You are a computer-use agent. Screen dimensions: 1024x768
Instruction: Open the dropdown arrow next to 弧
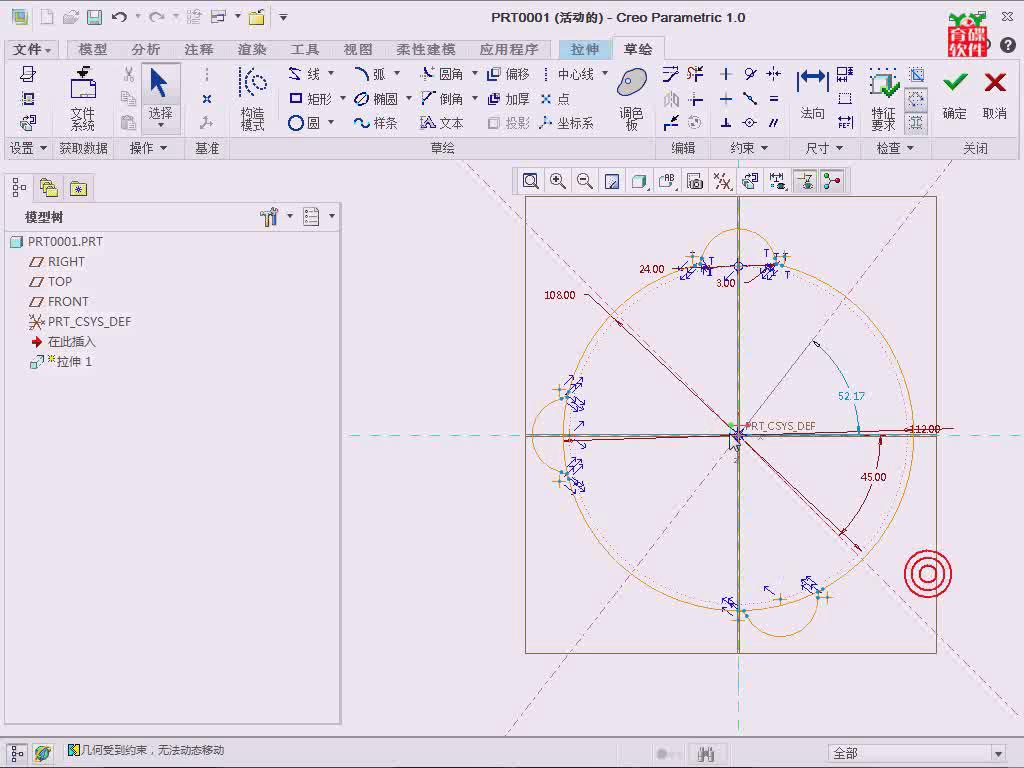click(x=396, y=74)
